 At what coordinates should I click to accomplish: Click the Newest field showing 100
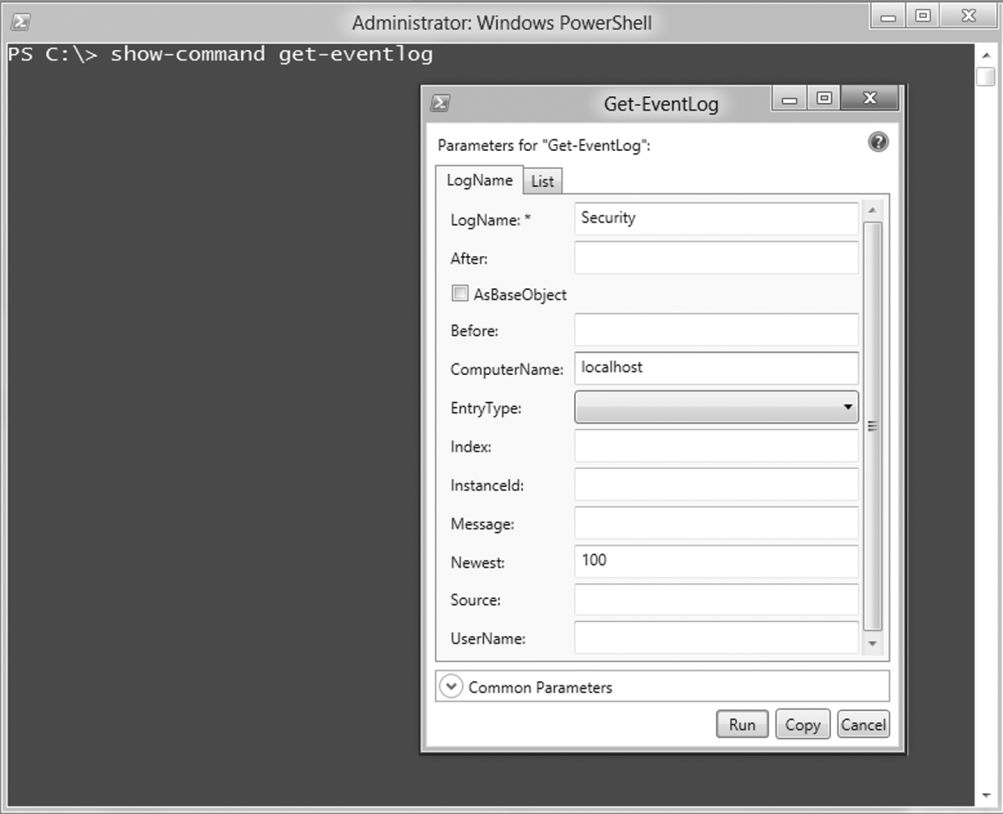pyautogui.click(x=716, y=561)
